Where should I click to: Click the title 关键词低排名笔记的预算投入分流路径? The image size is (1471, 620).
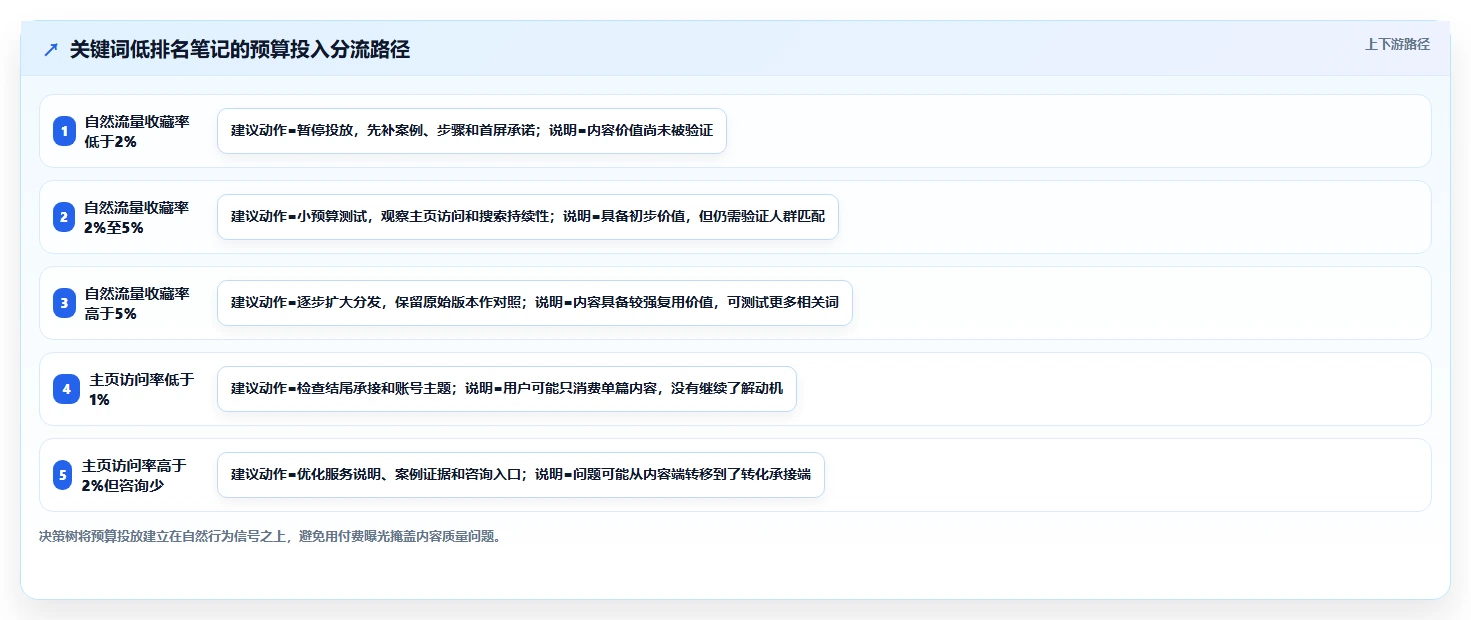(240, 50)
